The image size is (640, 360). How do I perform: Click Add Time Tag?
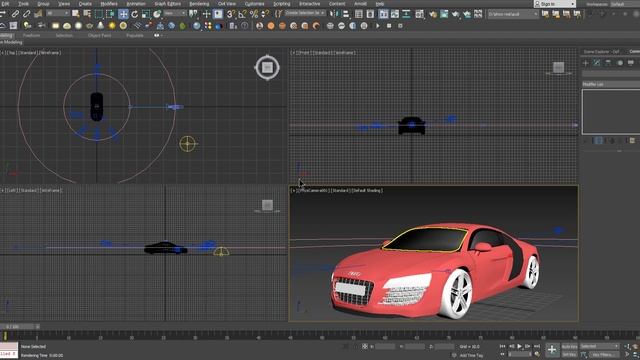click(471, 355)
